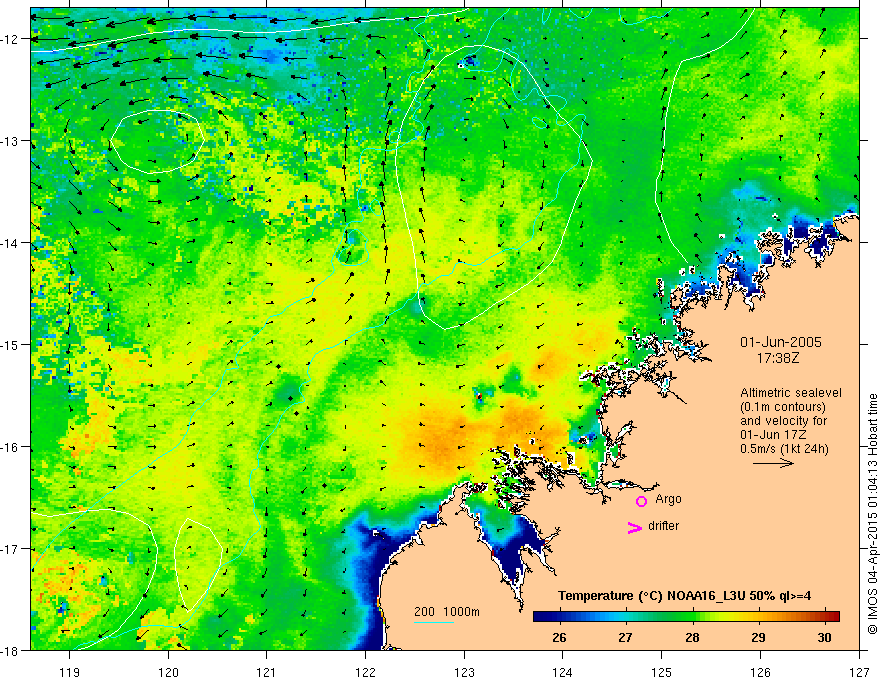This screenshot has width=880, height=680.
Task: Click the temperature color bar at 30
Action: pyautogui.click(x=824, y=616)
